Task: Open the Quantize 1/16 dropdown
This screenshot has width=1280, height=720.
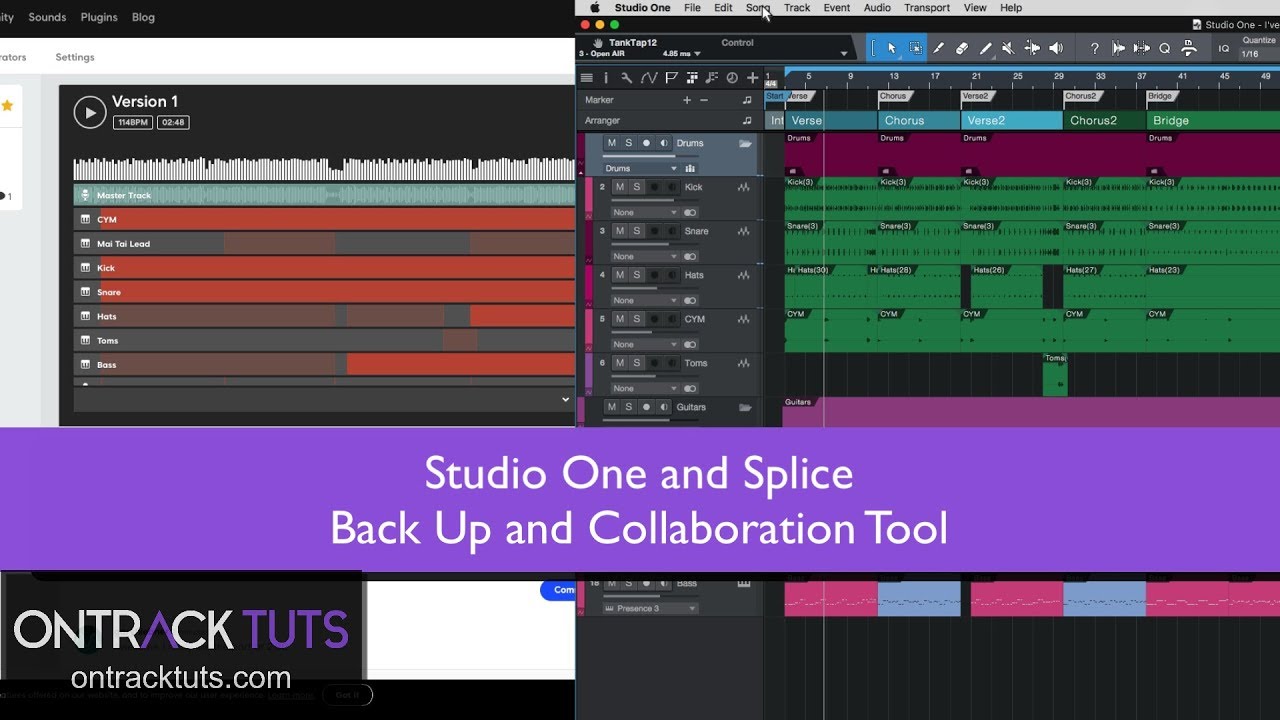Action: pos(1258,54)
